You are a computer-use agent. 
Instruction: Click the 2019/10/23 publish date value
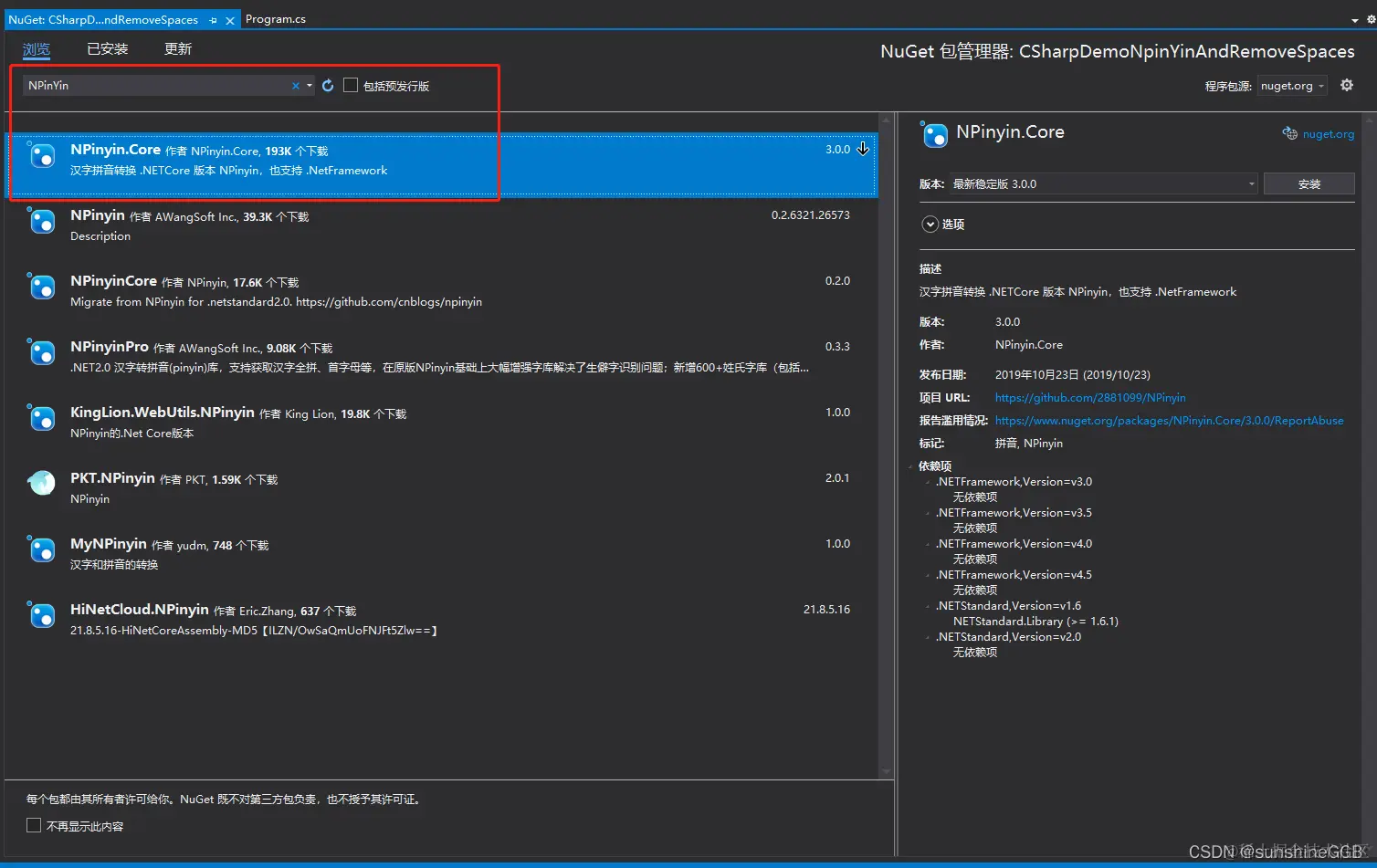coord(1073,375)
